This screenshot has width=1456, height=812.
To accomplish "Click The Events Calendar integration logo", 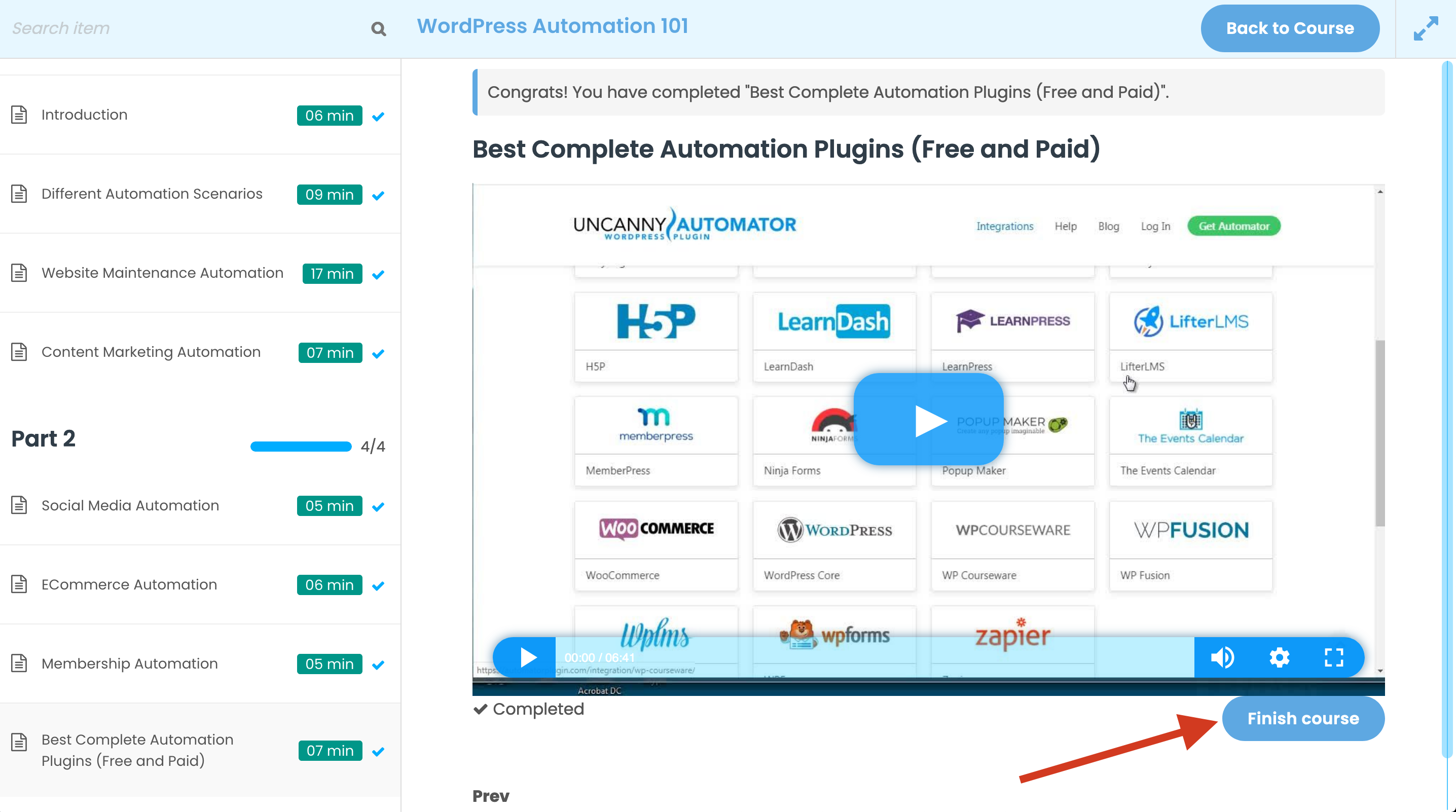I will pos(1190,427).
